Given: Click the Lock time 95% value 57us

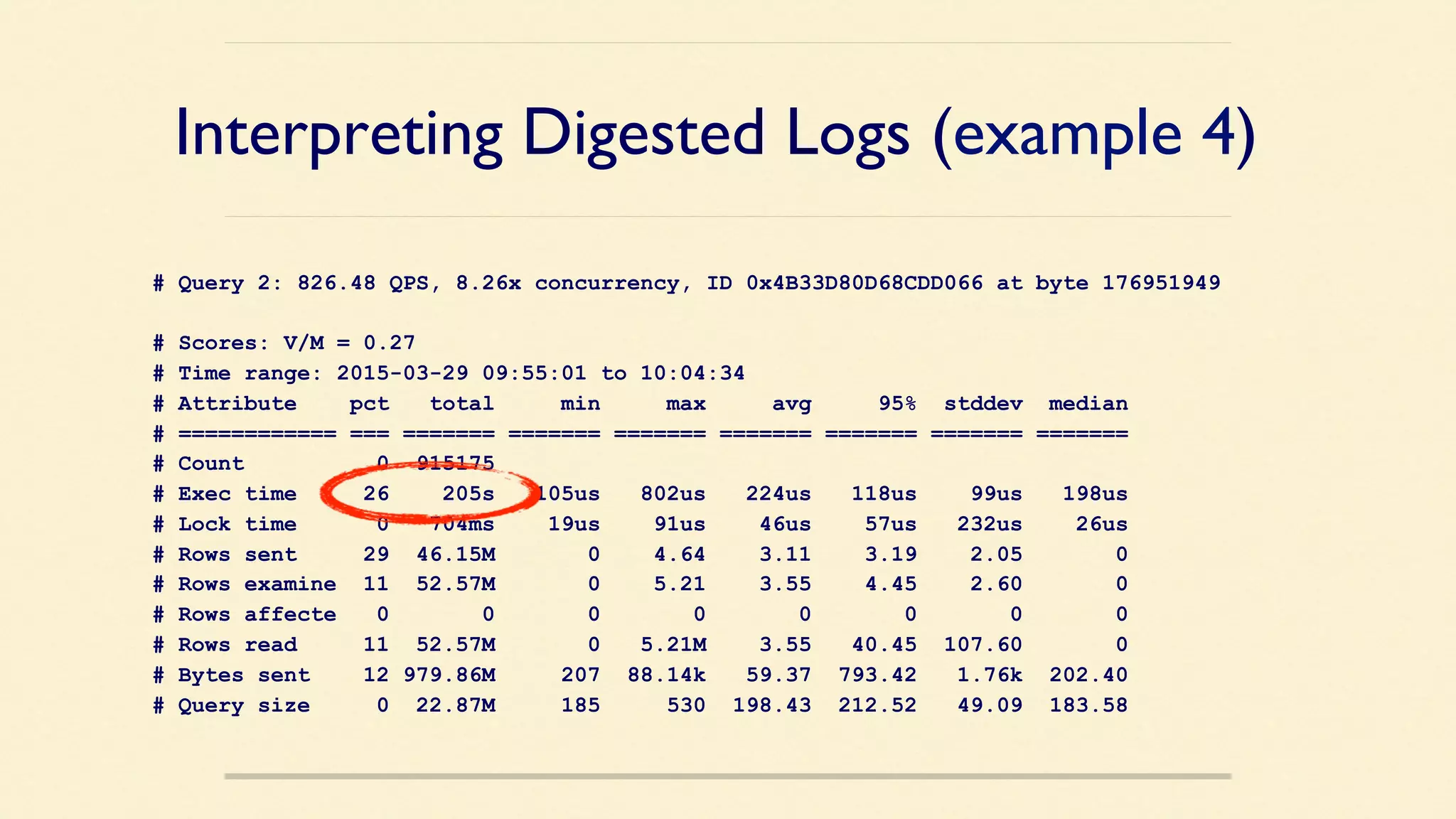Looking at the screenshot, I should click(891, 524).
